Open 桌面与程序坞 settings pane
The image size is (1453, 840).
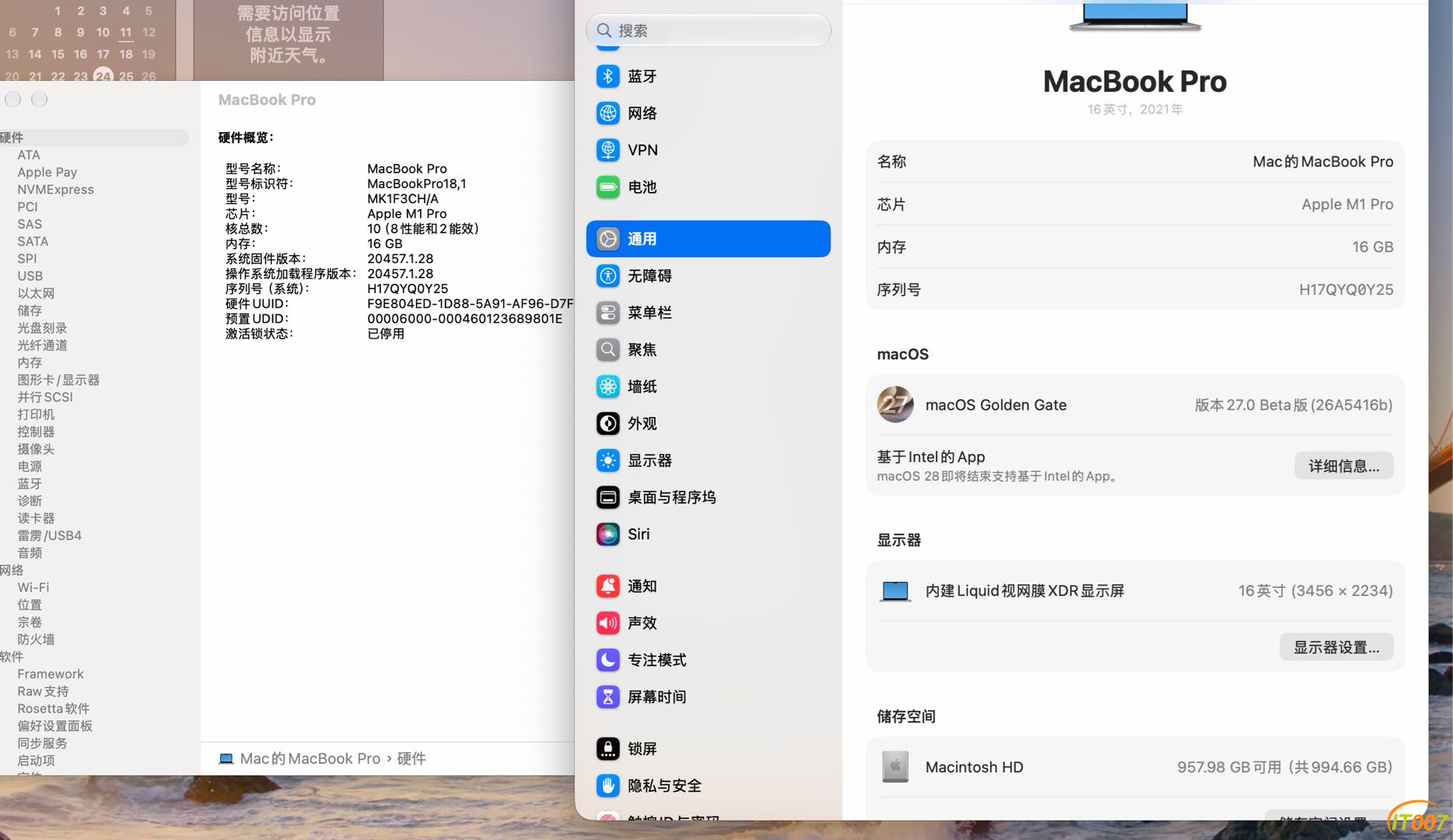pos(708,498)
